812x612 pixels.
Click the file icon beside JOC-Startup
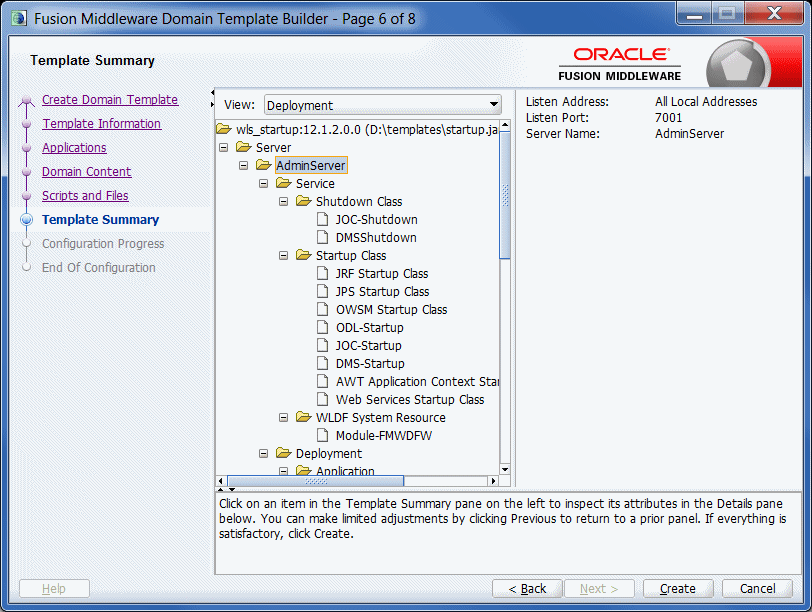(323, 345)
